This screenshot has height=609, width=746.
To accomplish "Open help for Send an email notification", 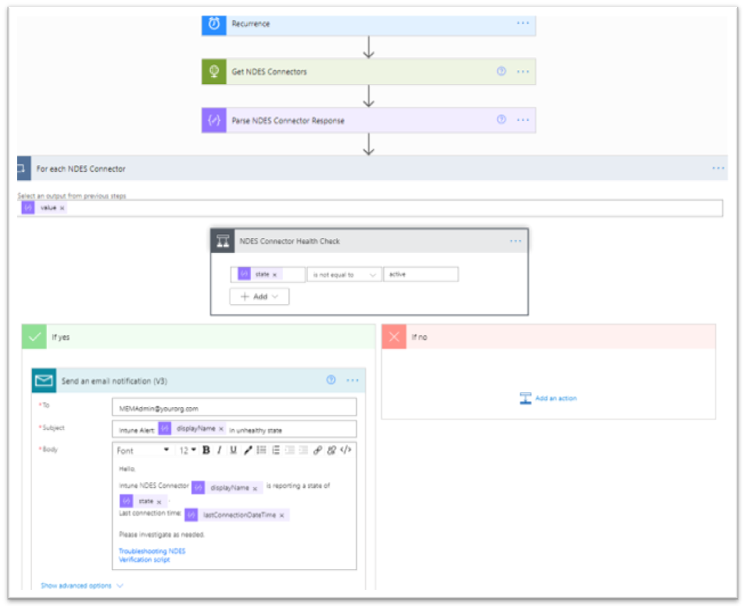I will click(x=331, y=380).
